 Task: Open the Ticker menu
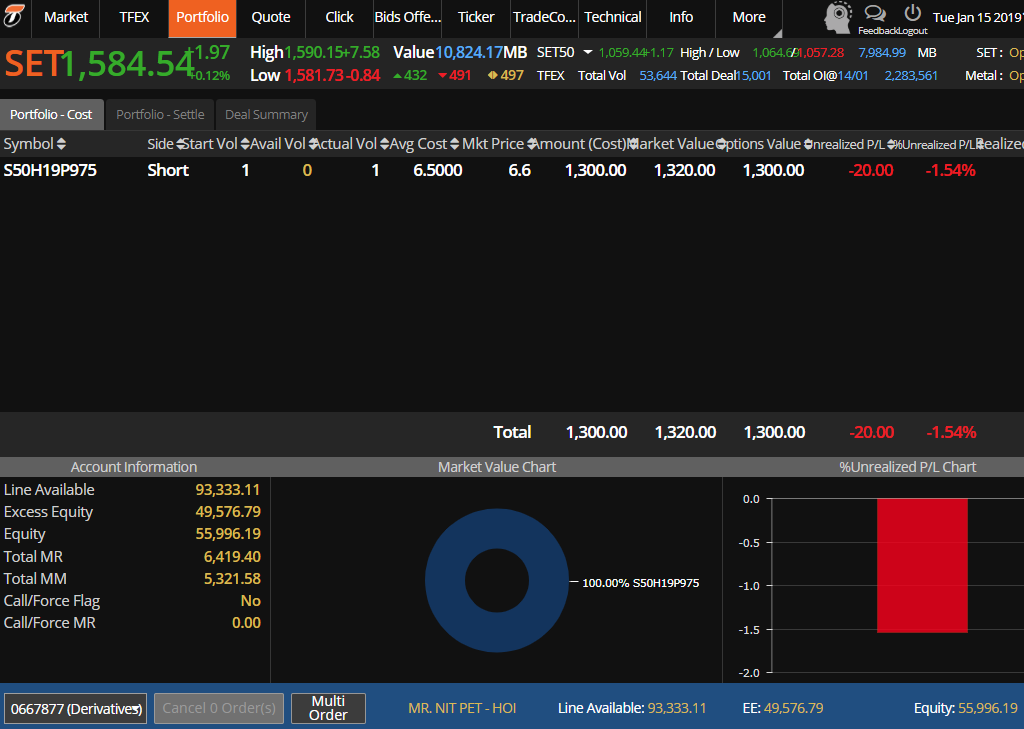(476, 17)
